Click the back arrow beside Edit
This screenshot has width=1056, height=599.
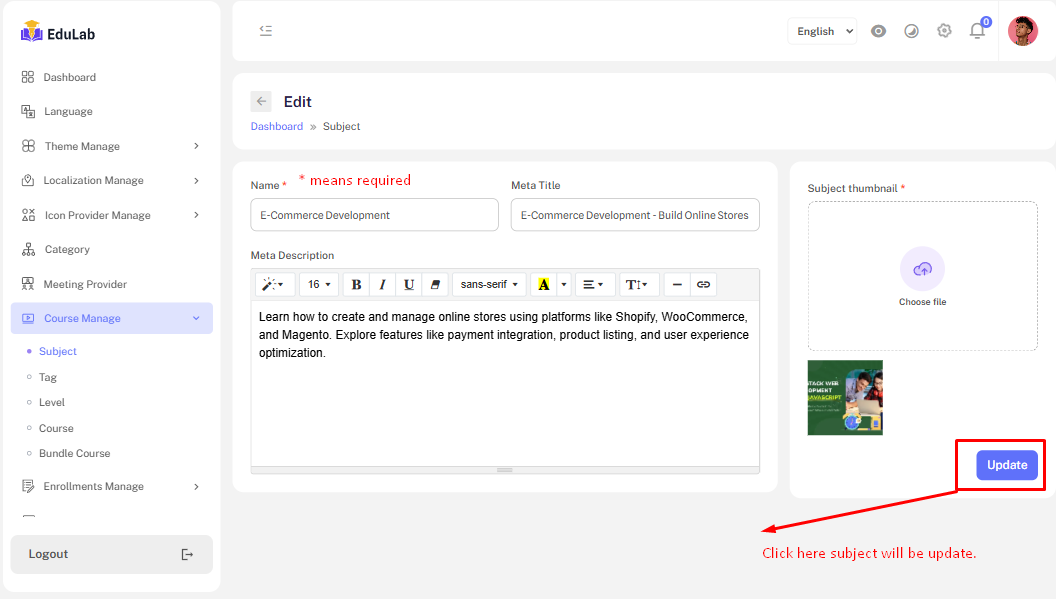pyautogui.click(x=261, y=101)
